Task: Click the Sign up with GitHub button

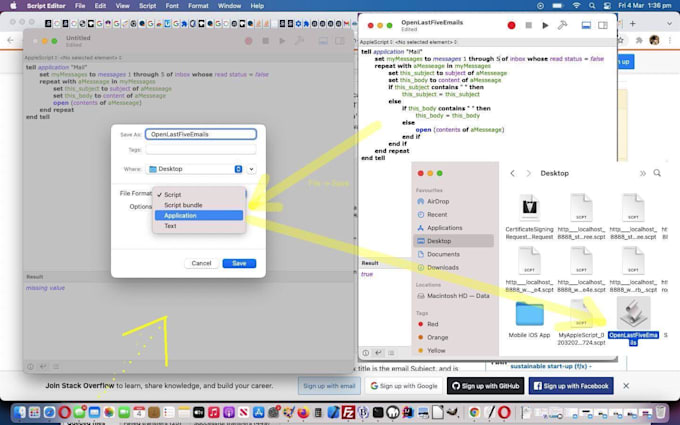Action: pos(485,386)
